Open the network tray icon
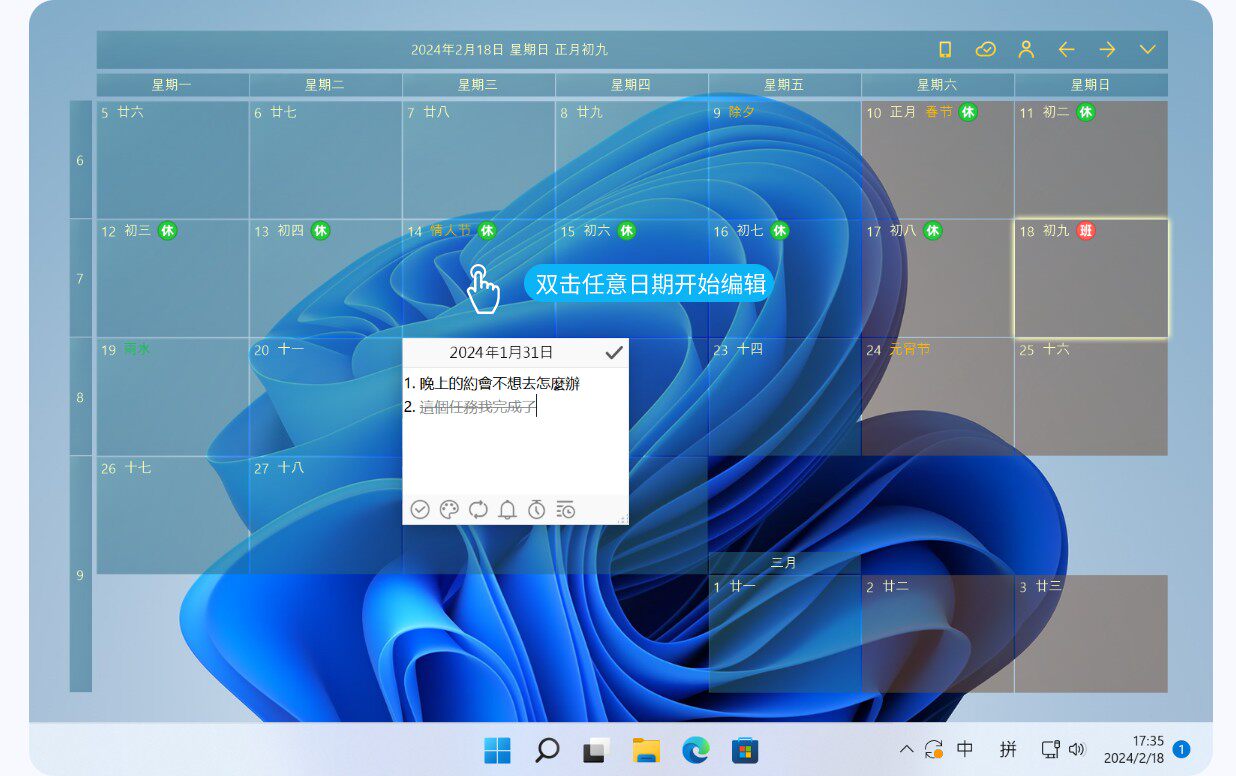 pyautogui.click(x=1050, y=749)
